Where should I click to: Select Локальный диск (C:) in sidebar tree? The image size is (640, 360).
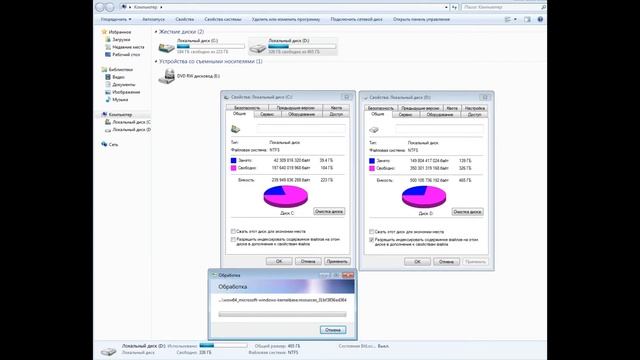click(131, 122)
